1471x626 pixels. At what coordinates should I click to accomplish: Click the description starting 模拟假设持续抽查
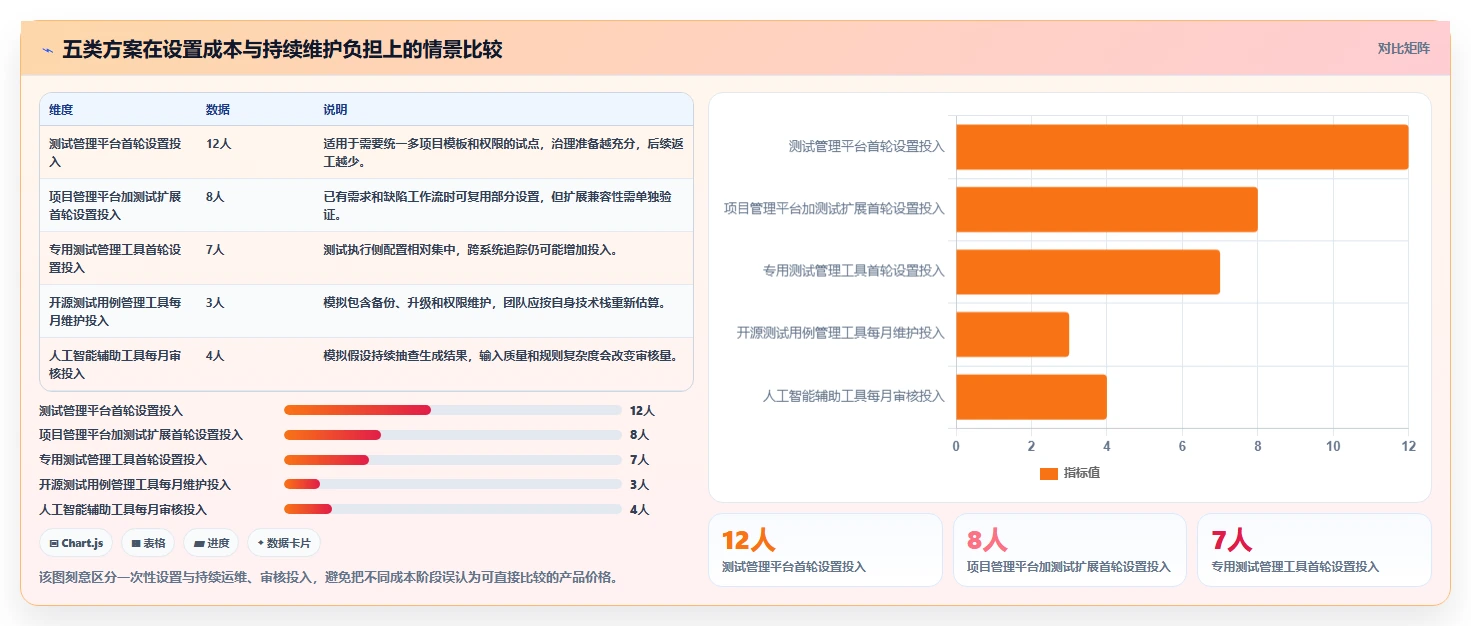click(503, 356)
